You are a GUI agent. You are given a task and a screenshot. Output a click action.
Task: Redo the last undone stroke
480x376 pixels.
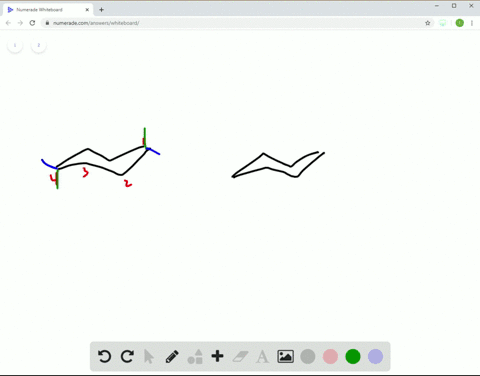point(127,356)
